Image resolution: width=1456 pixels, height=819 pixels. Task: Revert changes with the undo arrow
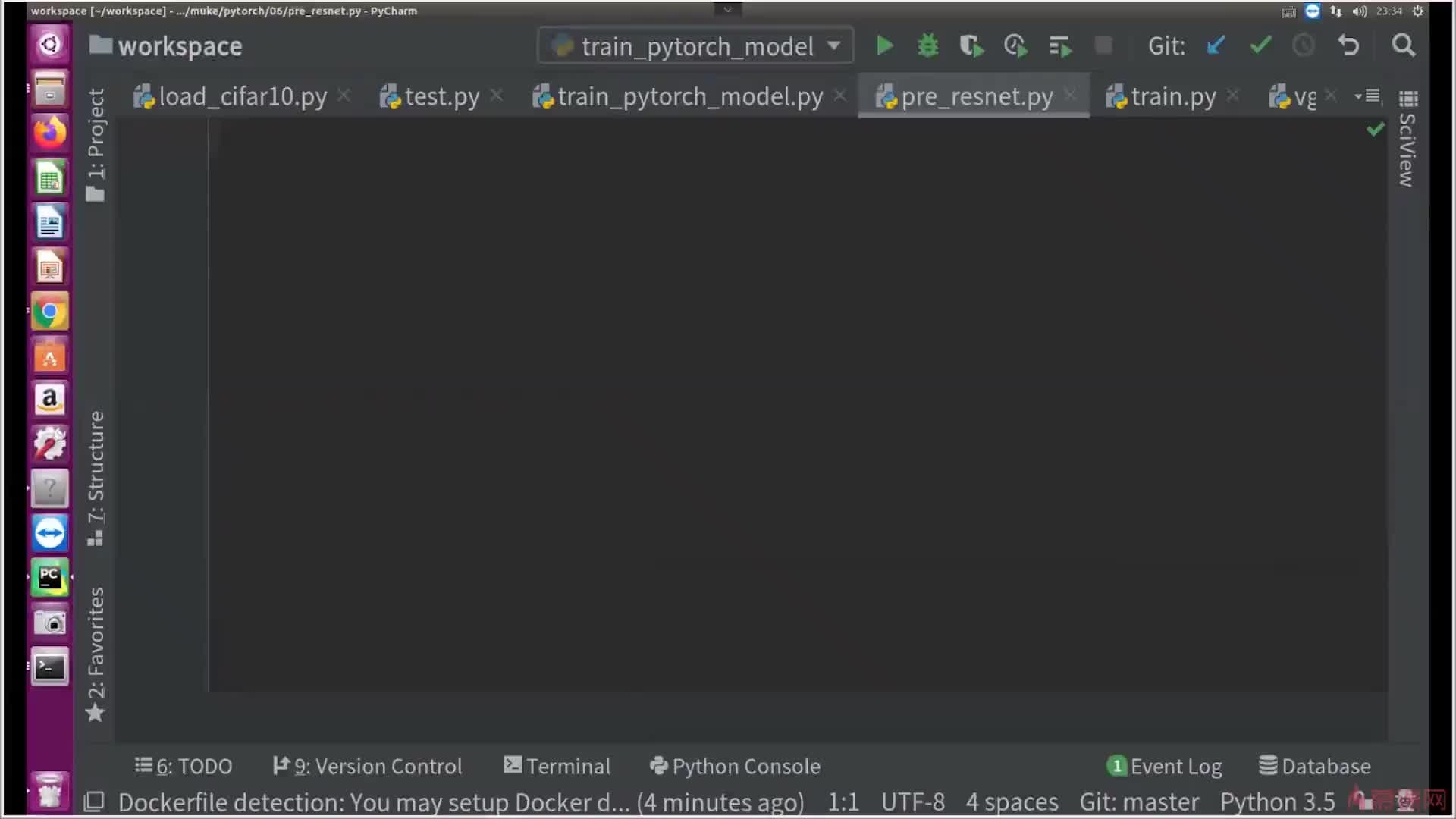click(x=1348, y=45)
